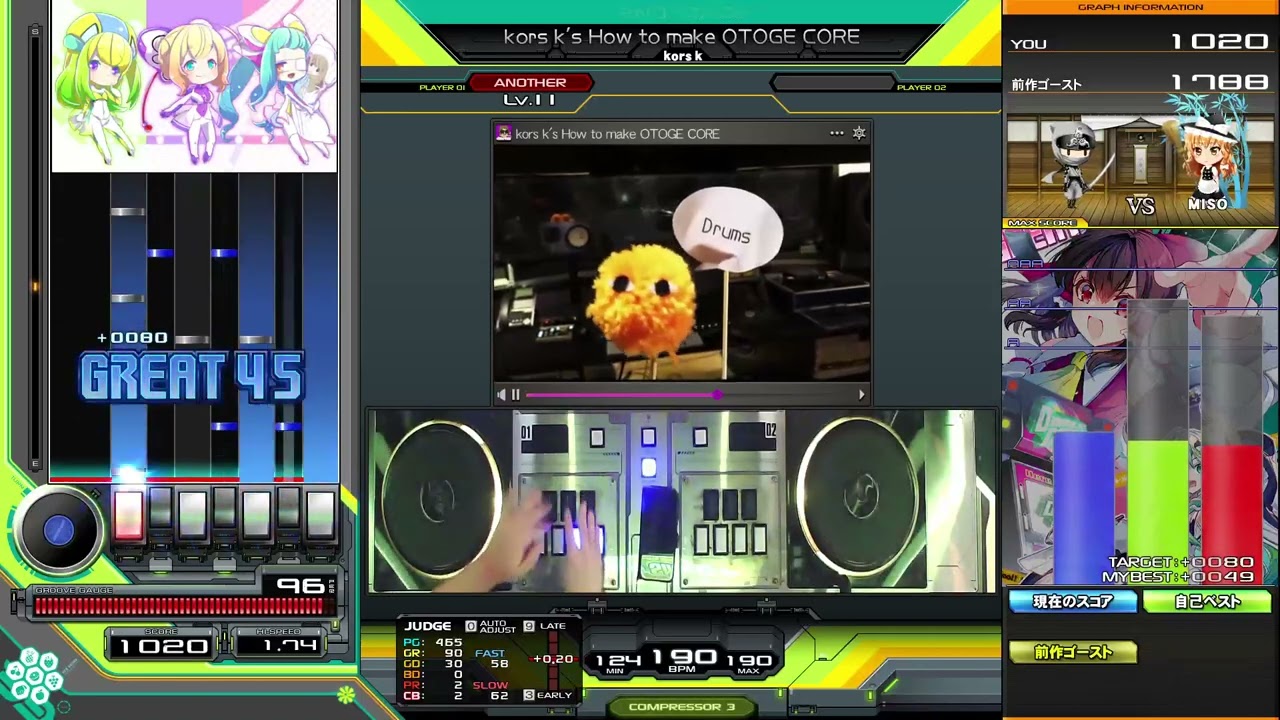Click the red ghost-score graph bar
This screenshot has height=720, width=1280.
tap(1232, 514)
